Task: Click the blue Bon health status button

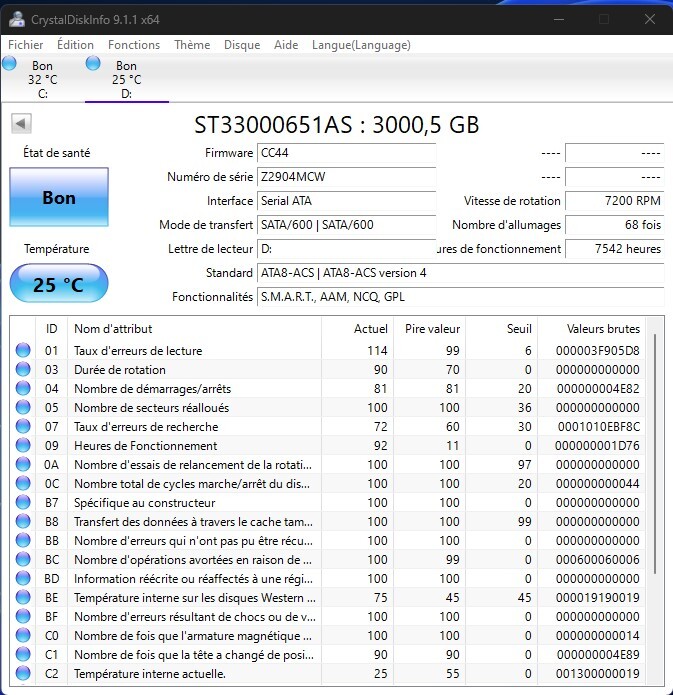Action: [x=59, y=198]
